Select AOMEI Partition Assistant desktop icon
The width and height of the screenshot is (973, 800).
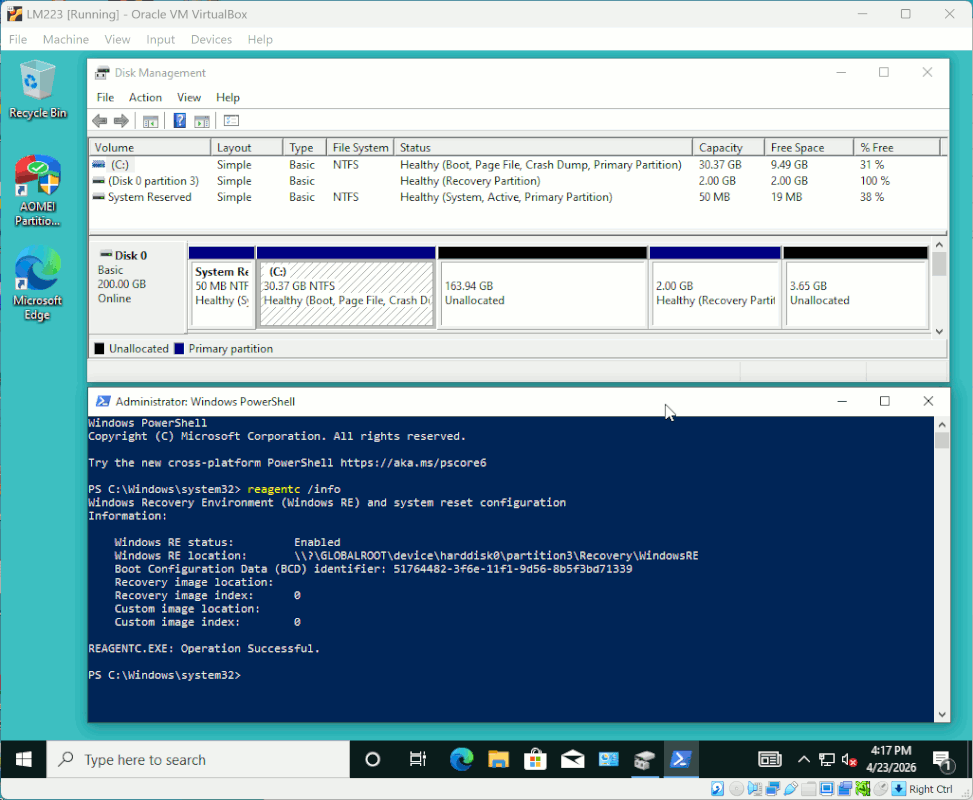[x=38, y=191]
